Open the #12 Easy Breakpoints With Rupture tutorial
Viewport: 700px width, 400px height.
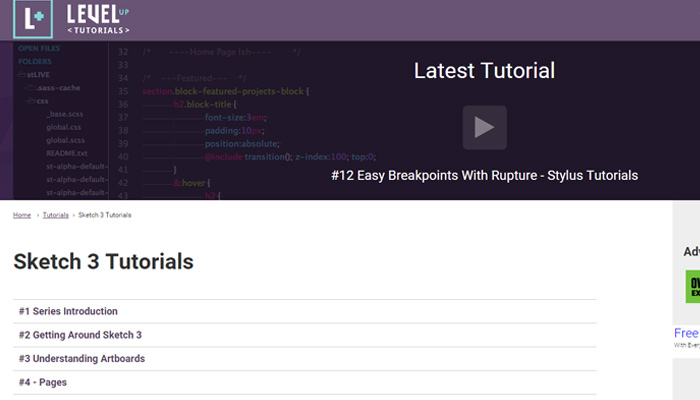[484, 175]
